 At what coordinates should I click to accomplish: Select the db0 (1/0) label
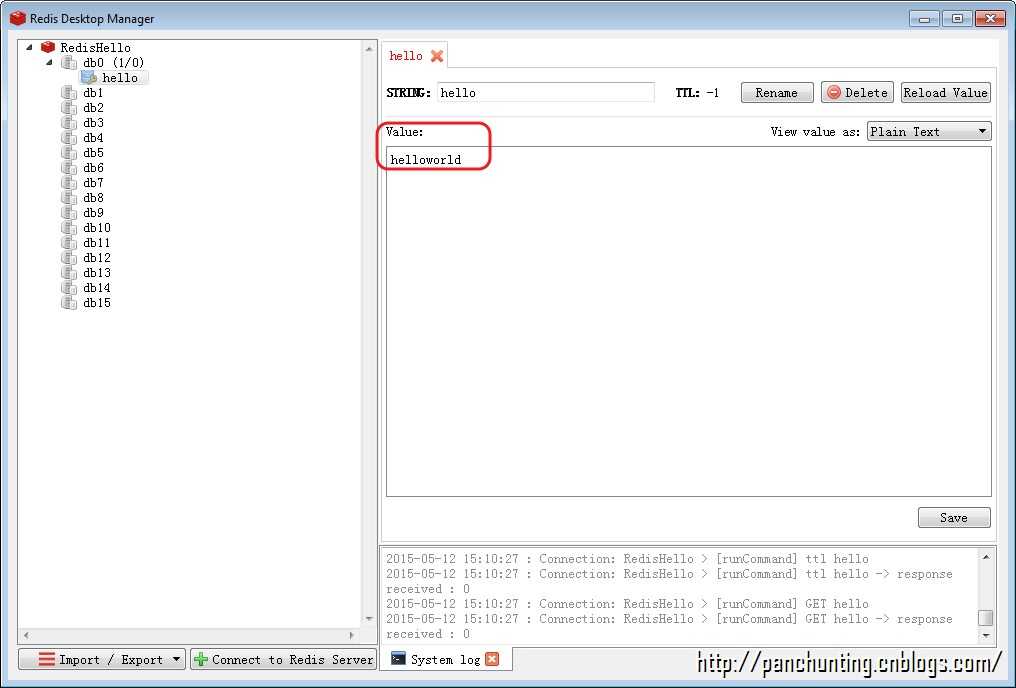click(x=113, y=63)
